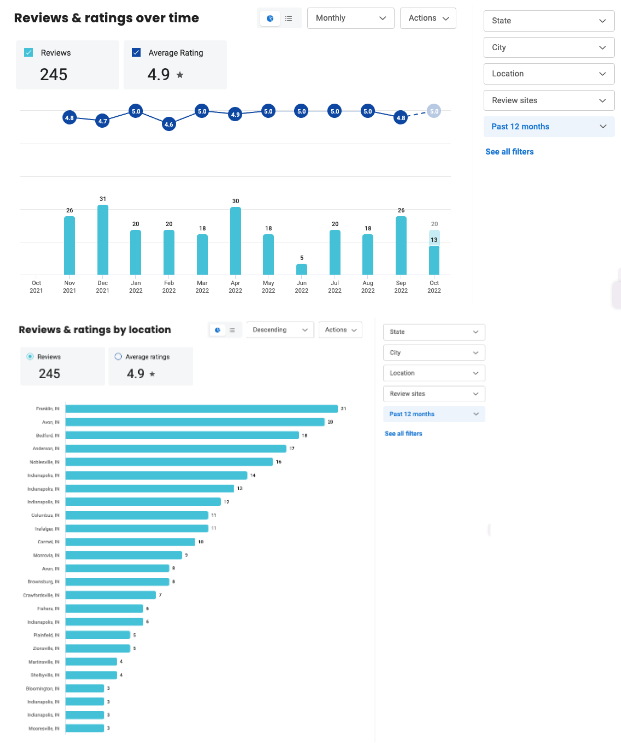This screenshot has width=621, height=743.
Task: Click the Fishers, IN bar
Action: tap(104, 608)
